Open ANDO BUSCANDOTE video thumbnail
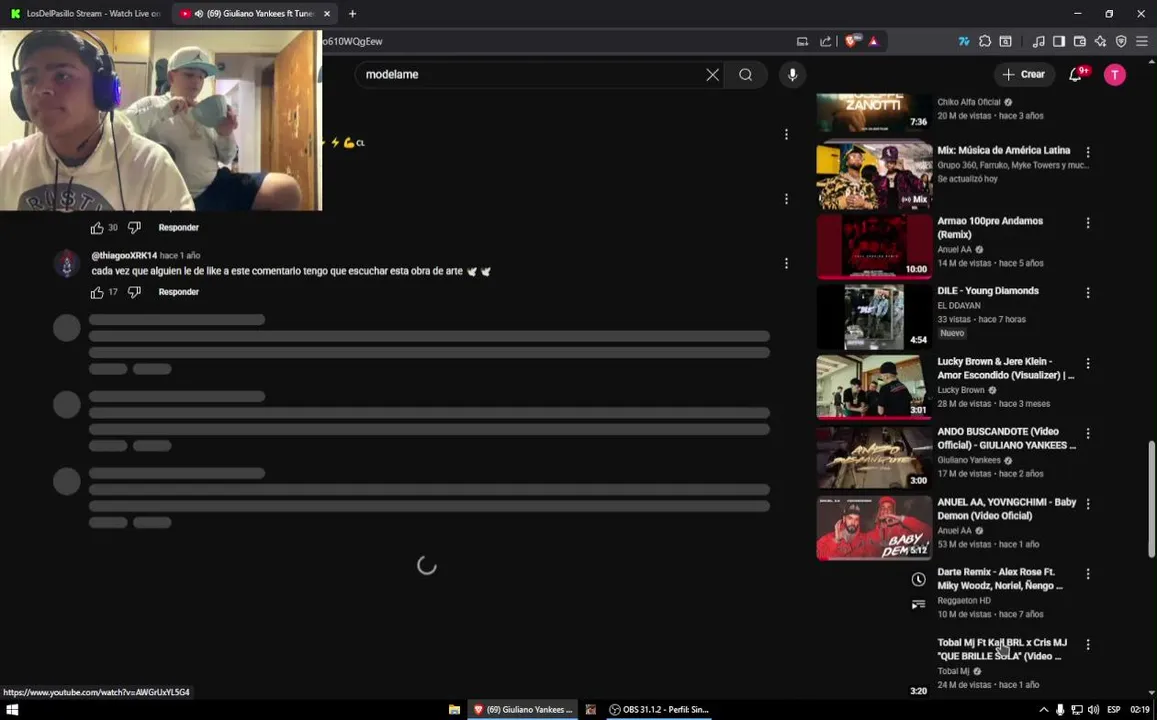Screen dimensions: 1157x720 coord(874,457)
